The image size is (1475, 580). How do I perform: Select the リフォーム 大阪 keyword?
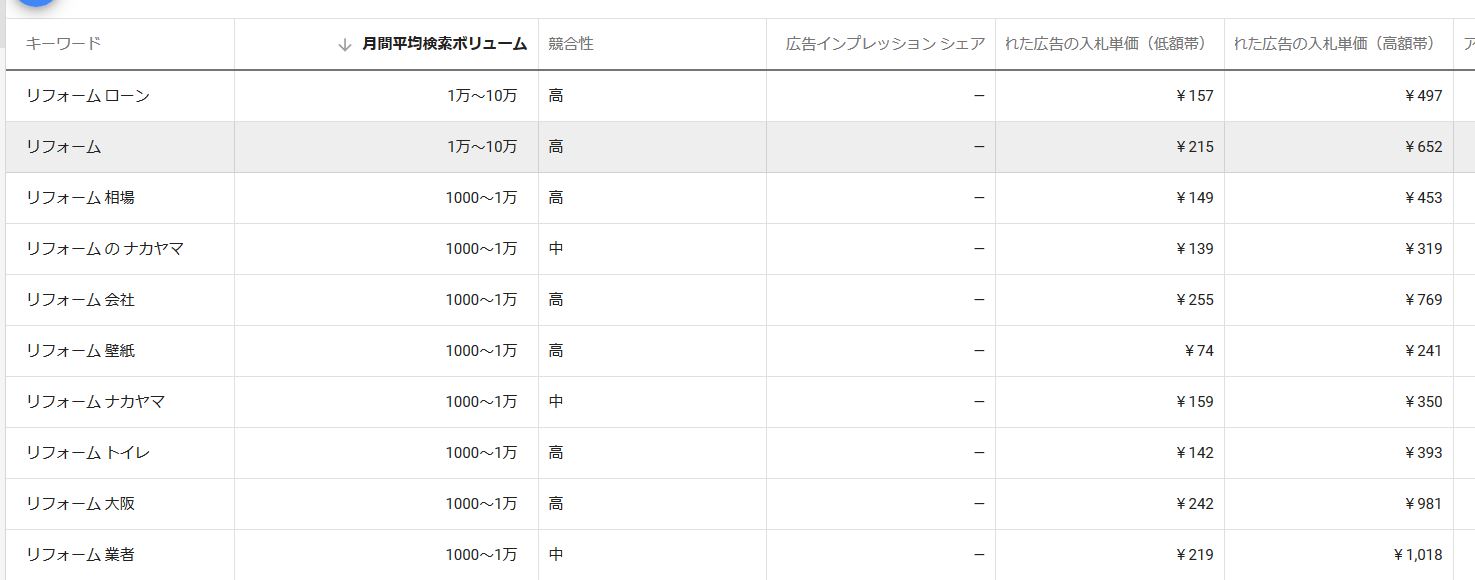tap(80, 504)
